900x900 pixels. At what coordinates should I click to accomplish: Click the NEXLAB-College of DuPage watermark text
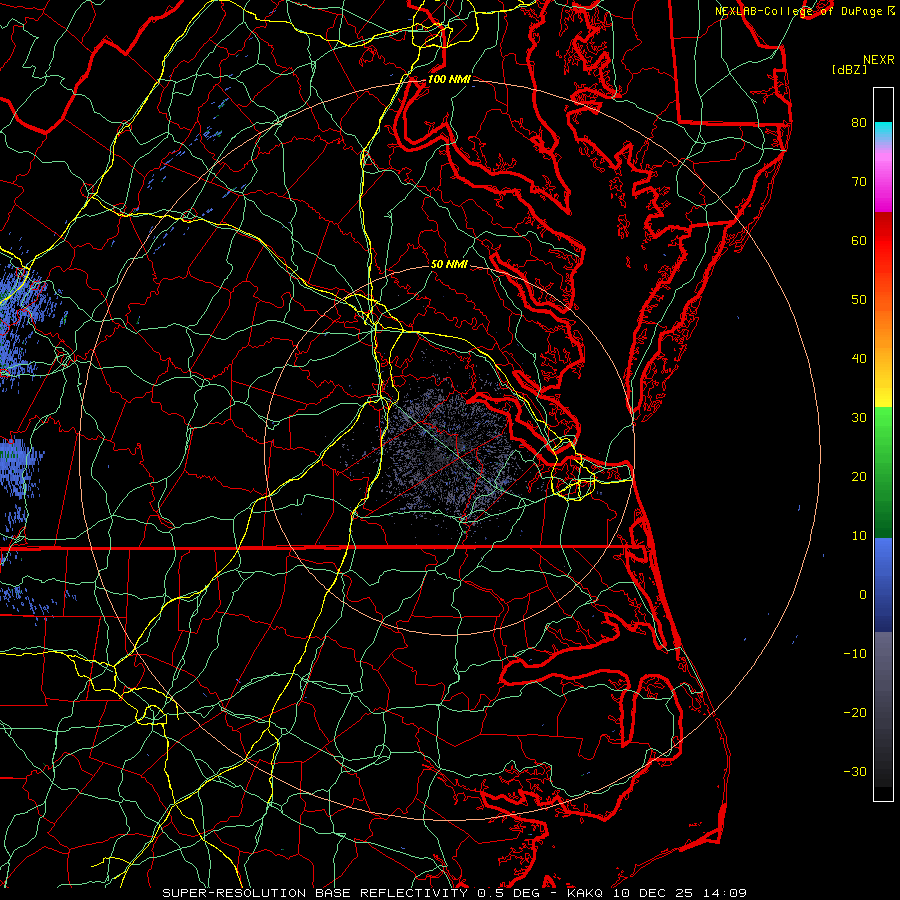click(x=798, y=11)
